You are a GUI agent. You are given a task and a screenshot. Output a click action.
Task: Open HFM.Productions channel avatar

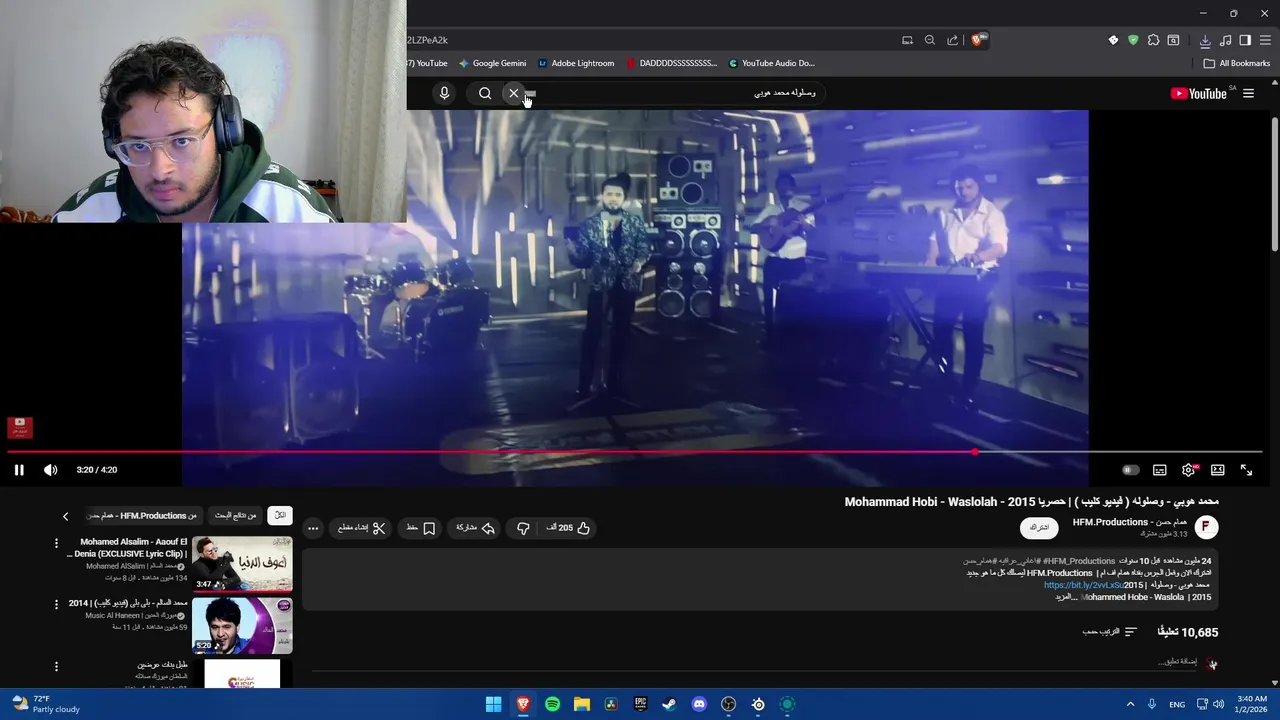1207,527
